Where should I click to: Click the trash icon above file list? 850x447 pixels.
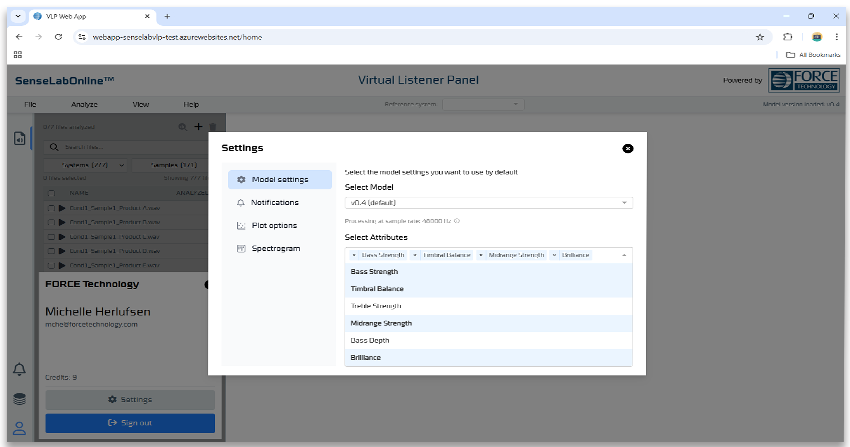pyautogui.click(x=212, y=127)
